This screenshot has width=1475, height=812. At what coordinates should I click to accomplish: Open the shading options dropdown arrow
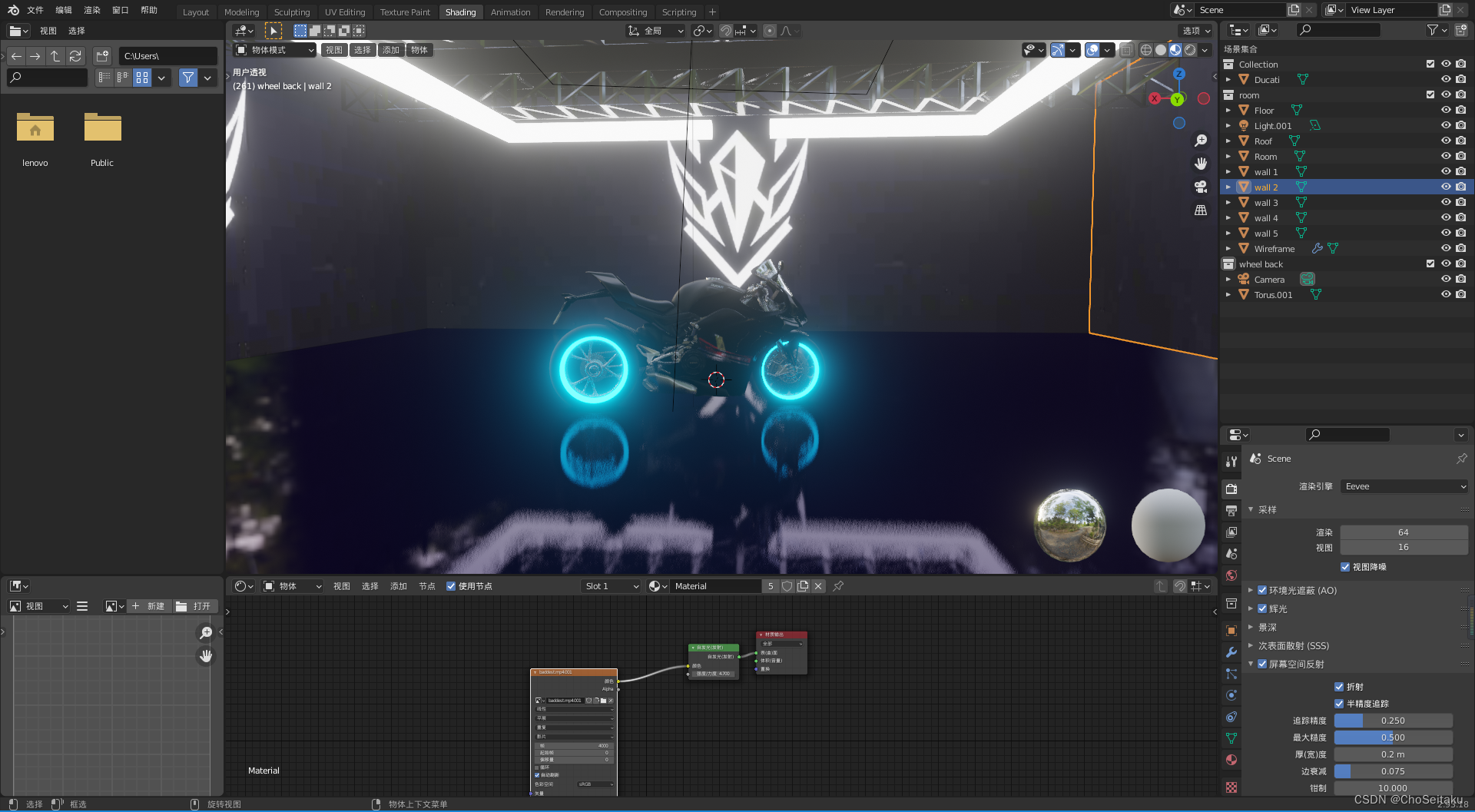point(1206,50)
